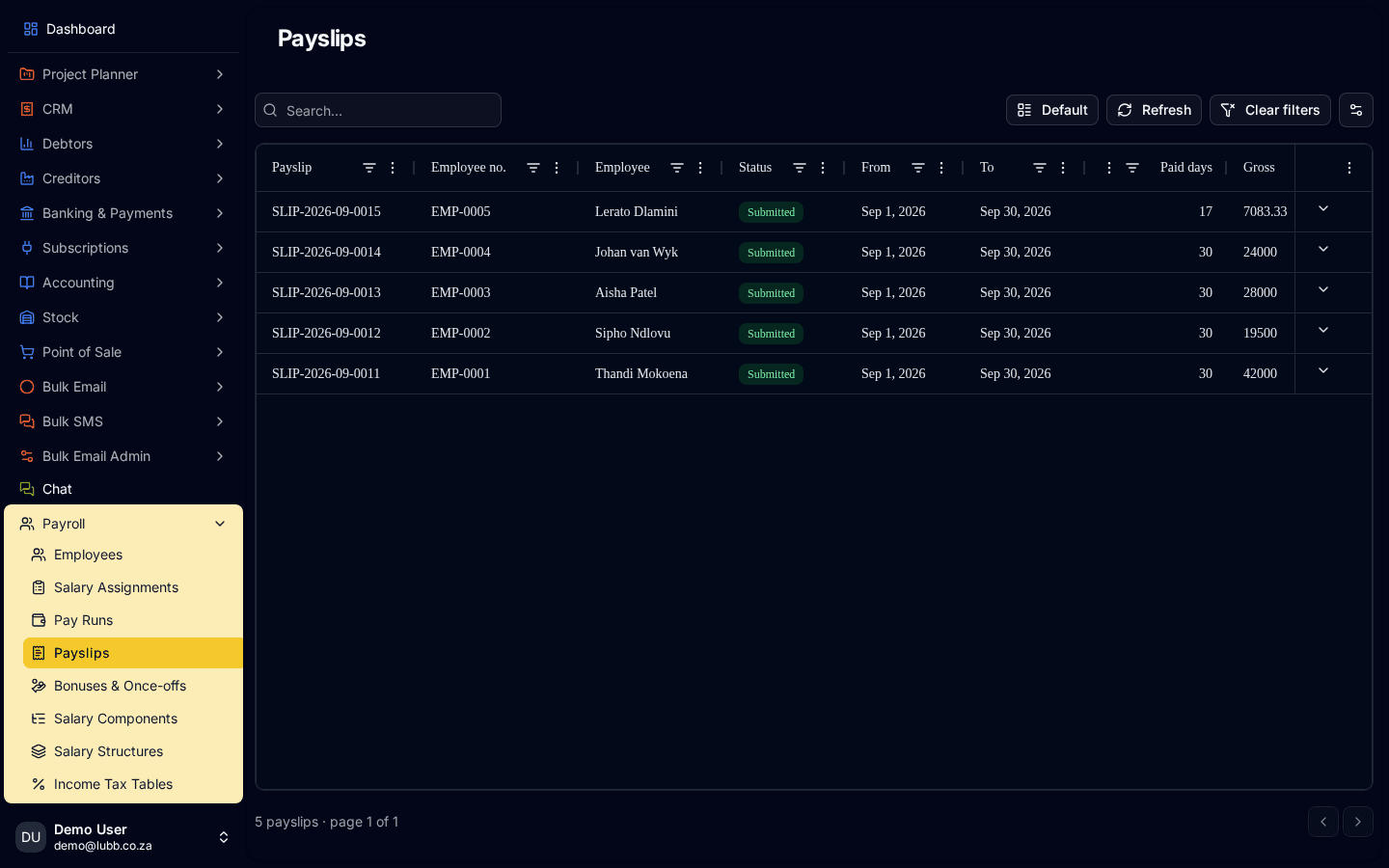This screenshot has height=868, width=1389.
Task: Click payslip number SLIP-2026-09-0013
Action: point(326,292)
